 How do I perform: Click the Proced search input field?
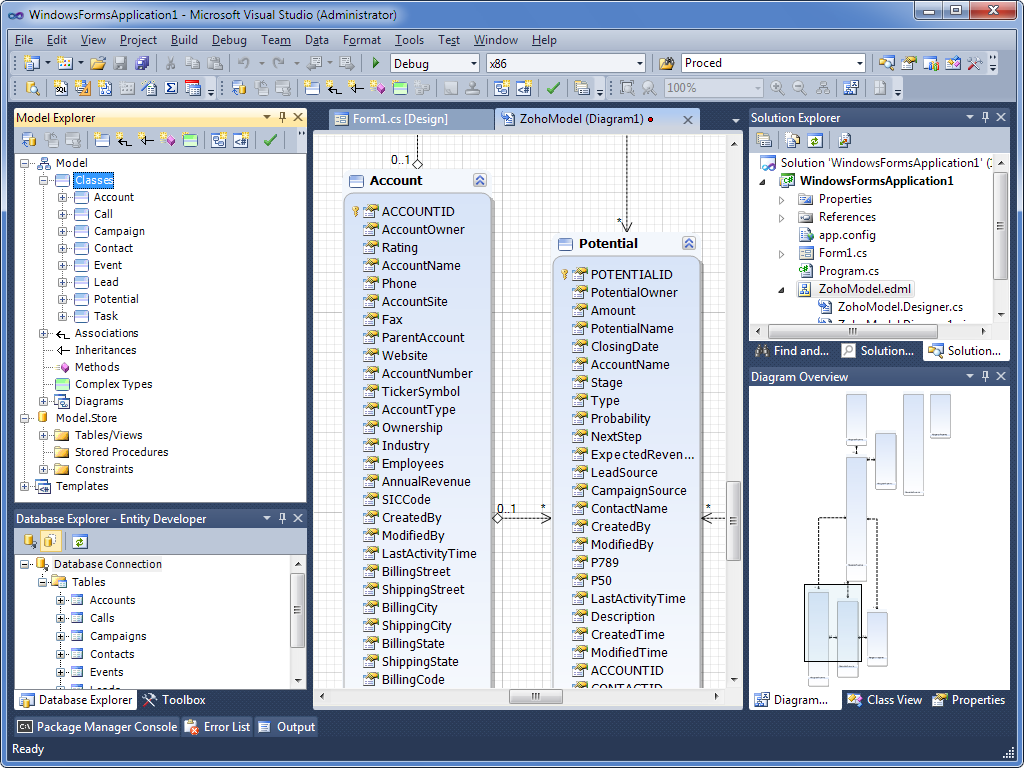[x=755, y=62]
